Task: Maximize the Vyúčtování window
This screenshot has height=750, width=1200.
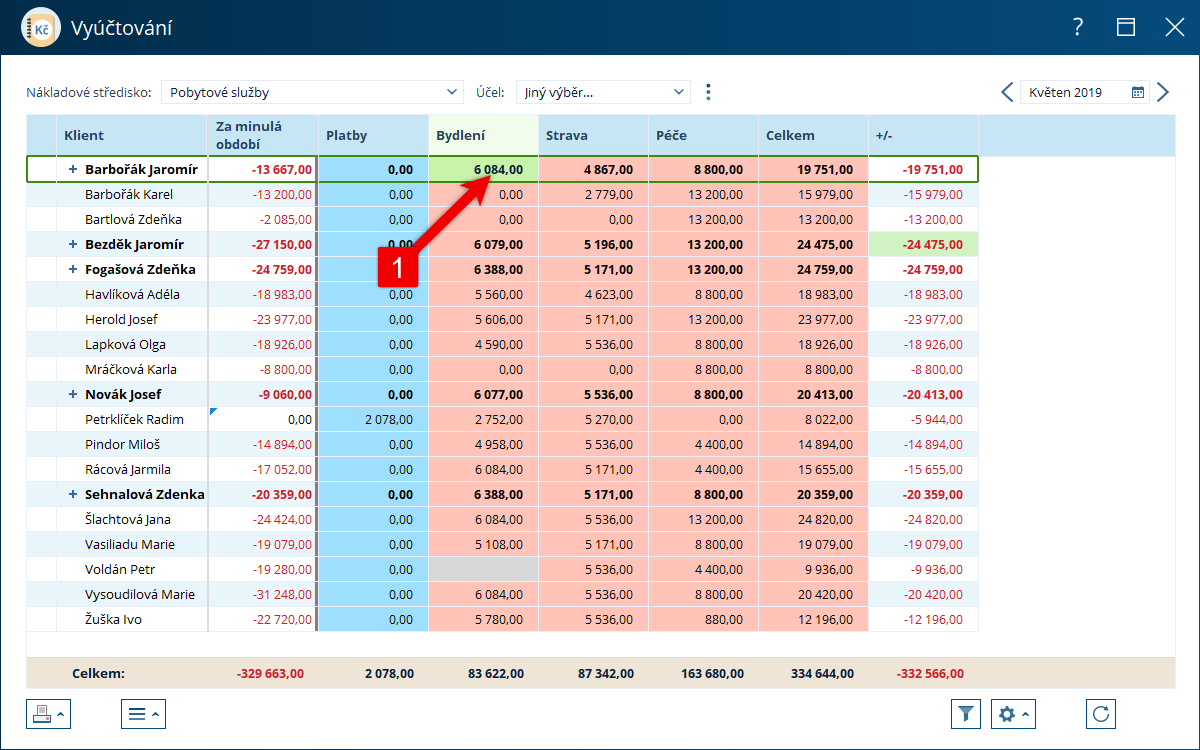Action: (1126, 27)
